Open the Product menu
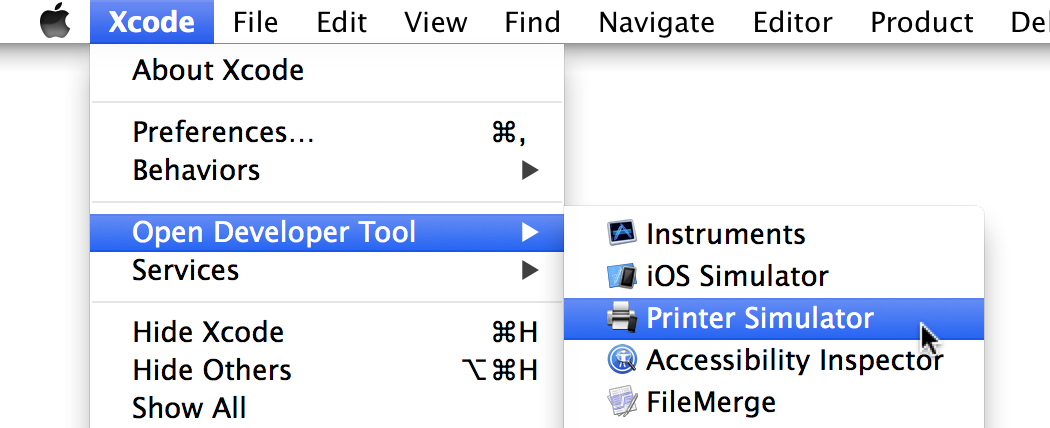1050x428 pixels. (x=921, y=21)
